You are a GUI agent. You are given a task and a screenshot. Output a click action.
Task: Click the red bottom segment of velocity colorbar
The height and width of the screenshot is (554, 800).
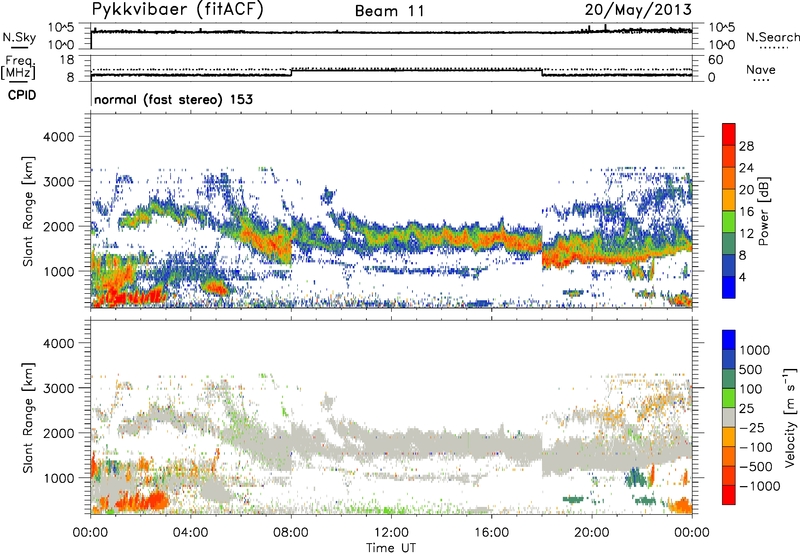729,495
